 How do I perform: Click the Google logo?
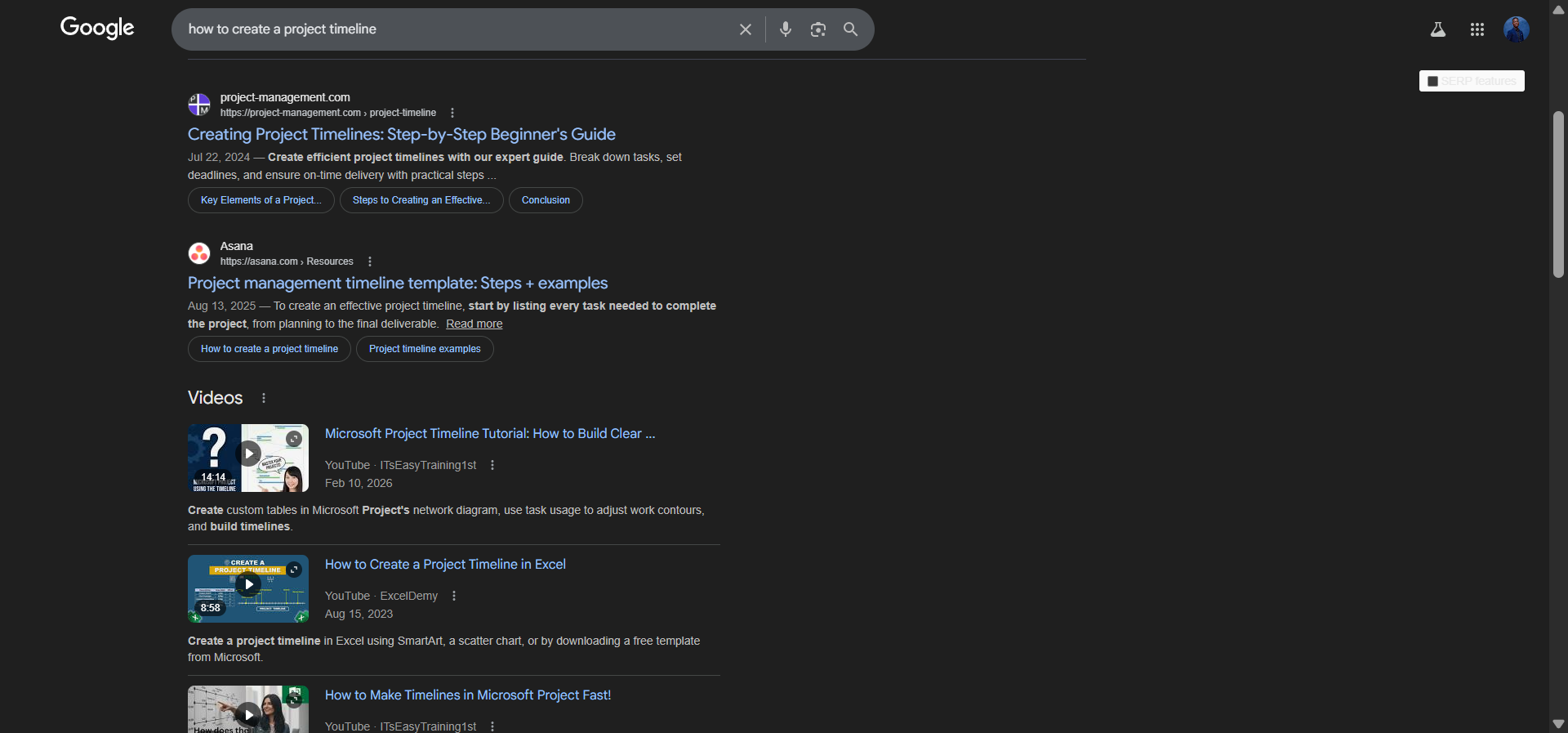click(x=97, y=29)
